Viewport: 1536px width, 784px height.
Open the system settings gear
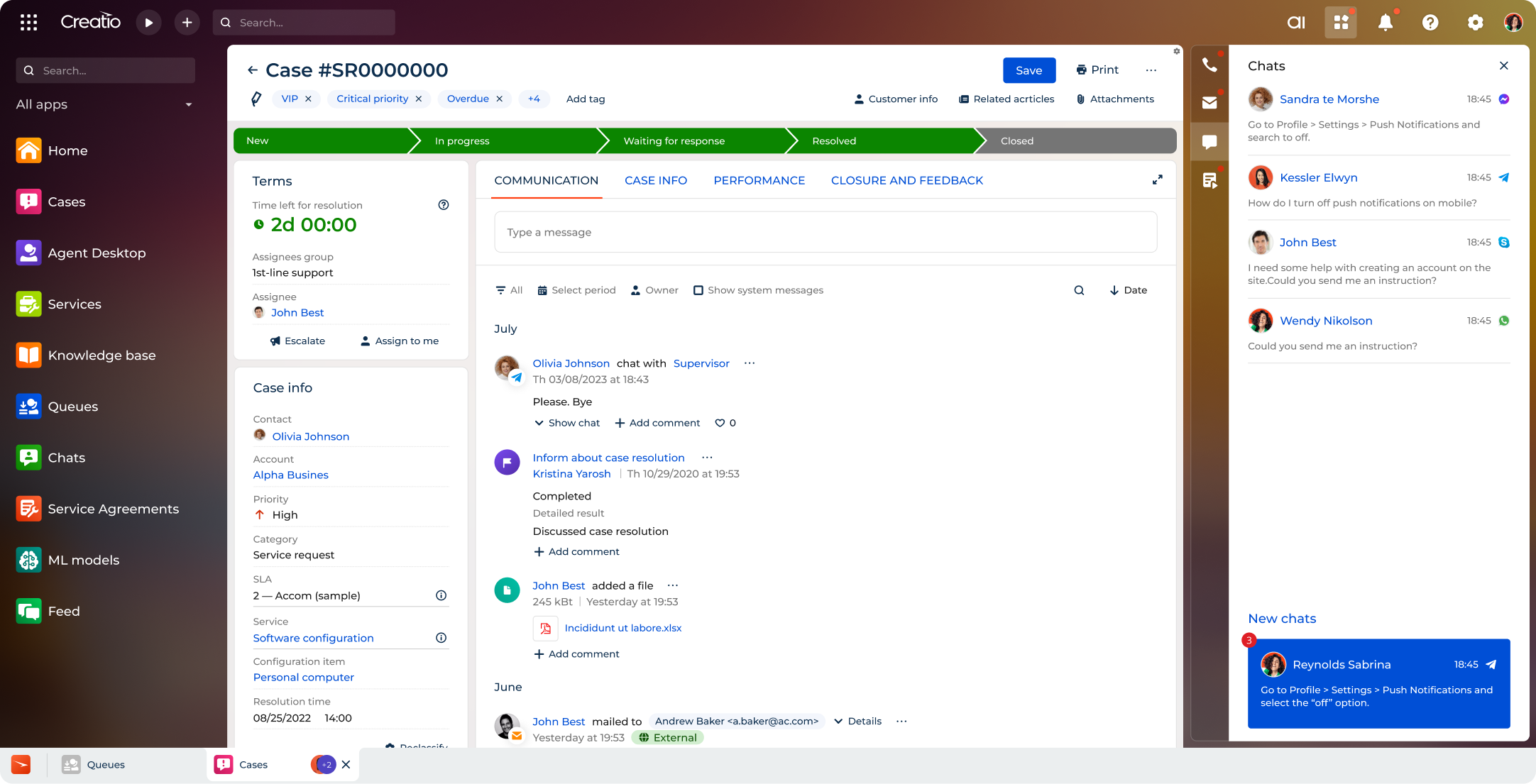pos(1475,22)
